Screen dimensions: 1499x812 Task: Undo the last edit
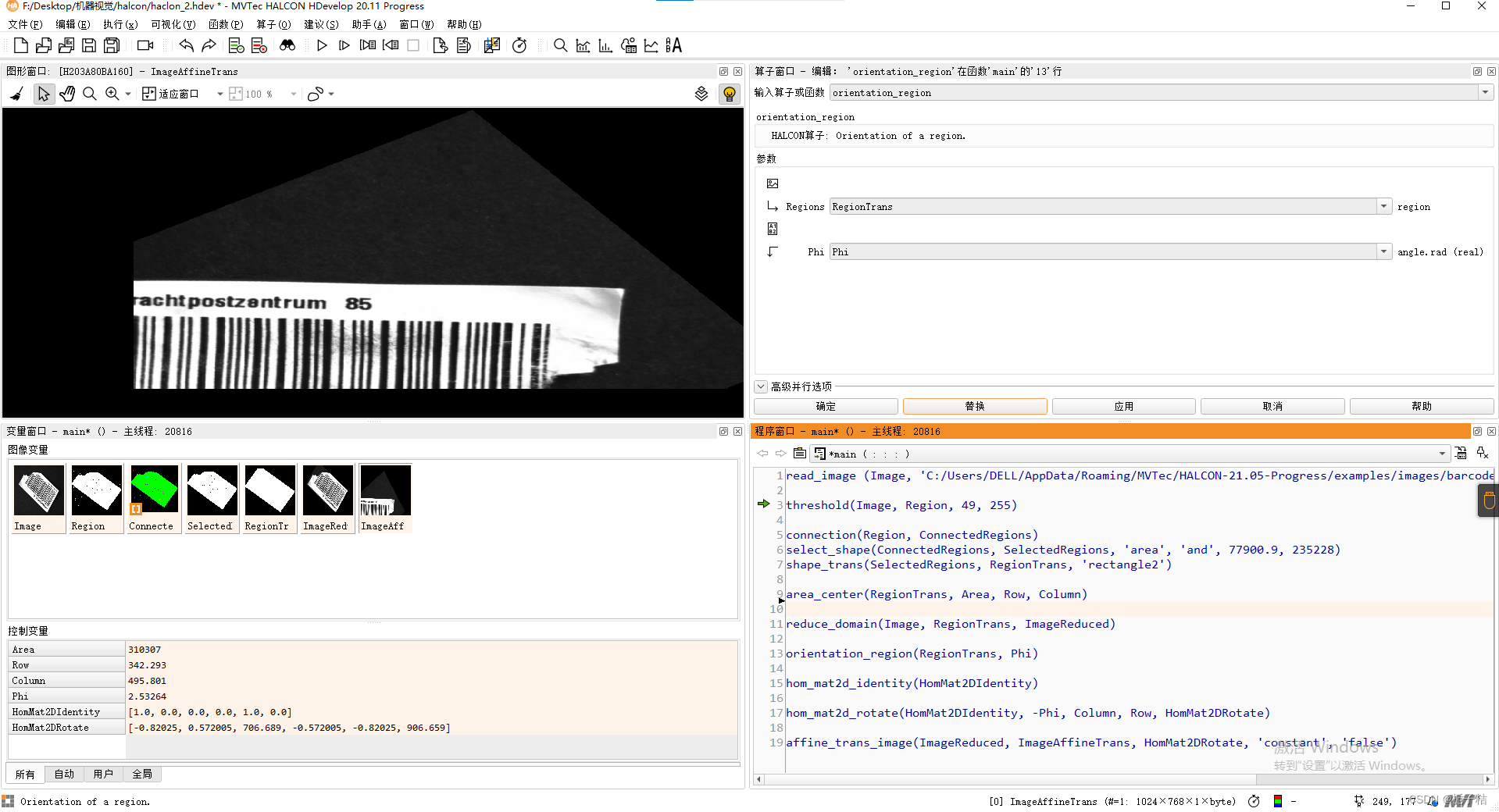point(186,45)
